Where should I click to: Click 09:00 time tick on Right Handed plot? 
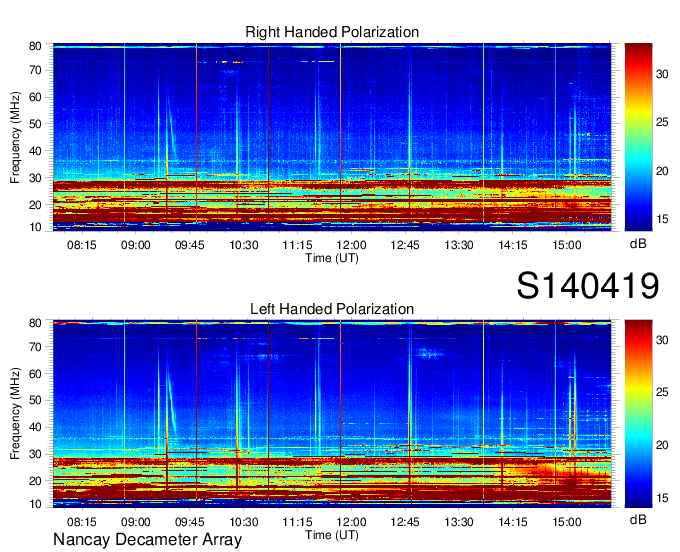[135, 245]
